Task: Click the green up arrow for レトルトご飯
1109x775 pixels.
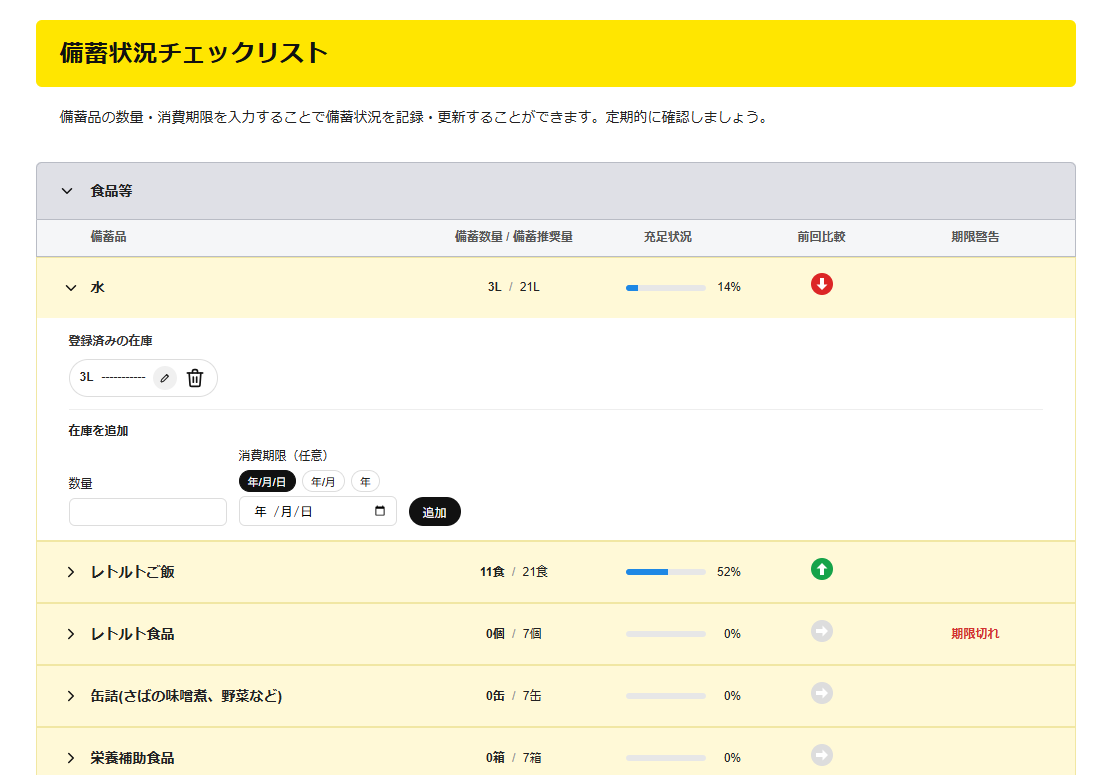Action: pyautogui.click(x=822, y=570)
